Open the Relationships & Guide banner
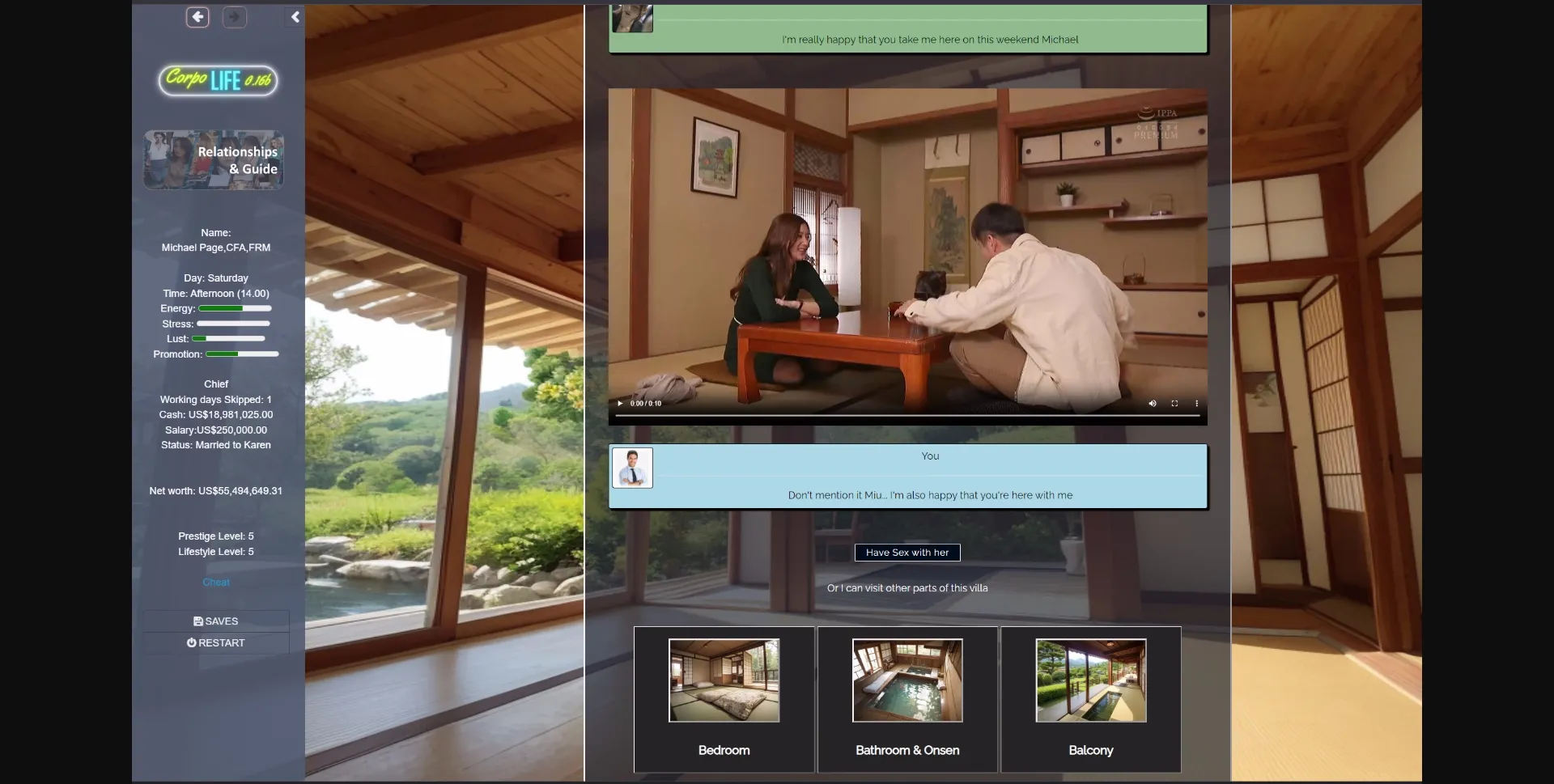This screenshot has width=1554, height=784. point(214,160)
